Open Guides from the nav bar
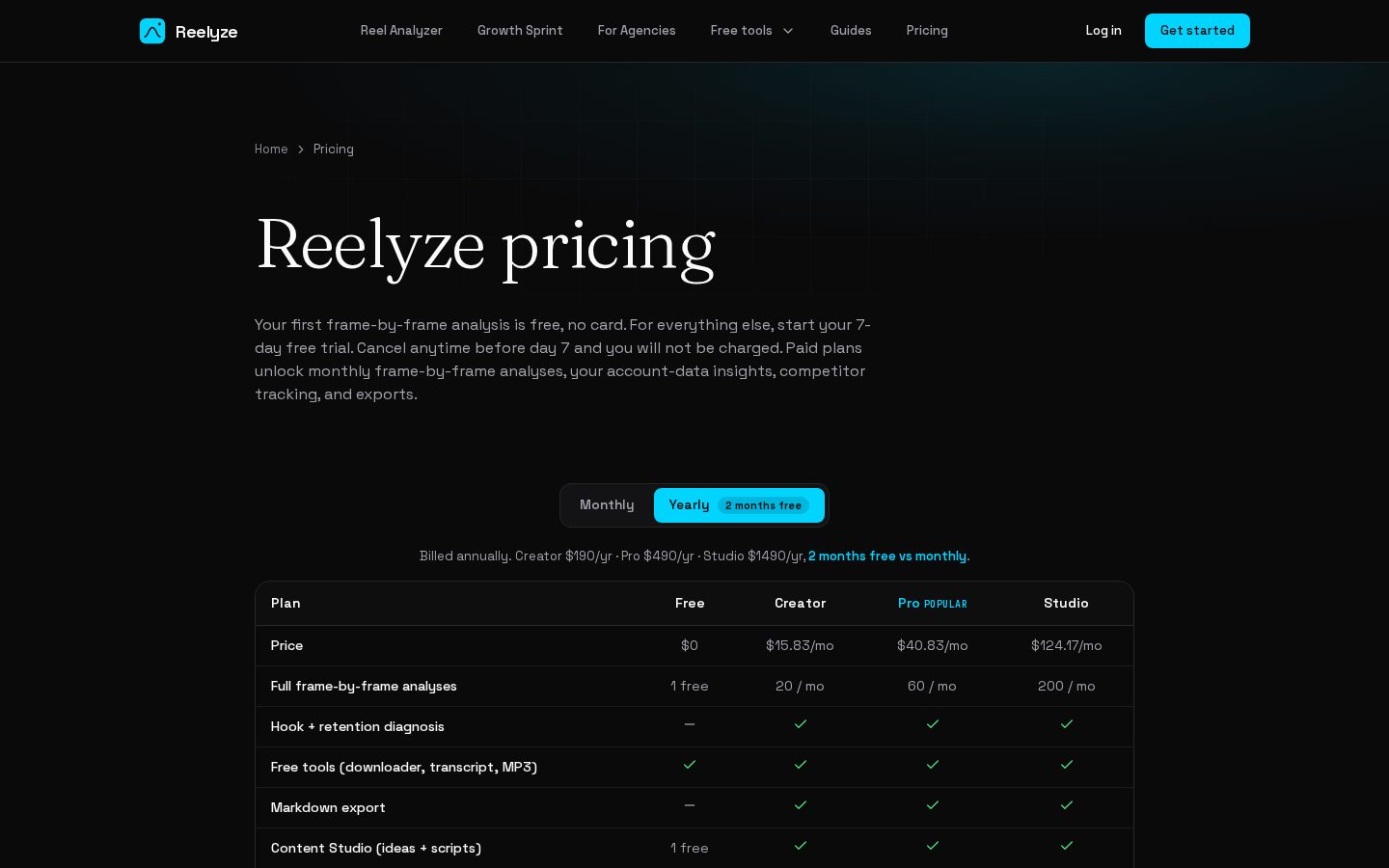 pos(851,31)
